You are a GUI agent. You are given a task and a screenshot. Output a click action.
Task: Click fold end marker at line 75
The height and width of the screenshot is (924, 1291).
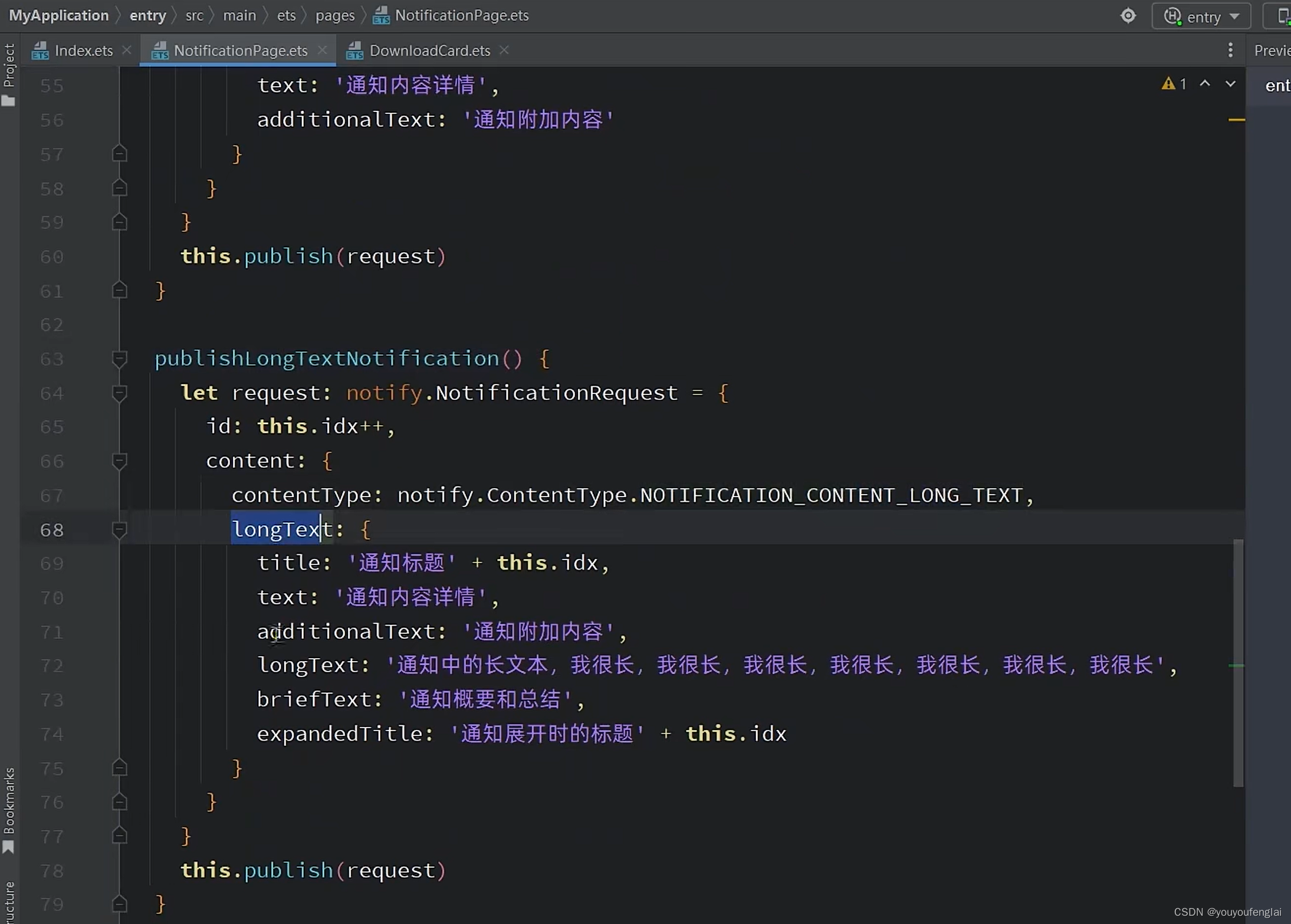coord(119,768)
